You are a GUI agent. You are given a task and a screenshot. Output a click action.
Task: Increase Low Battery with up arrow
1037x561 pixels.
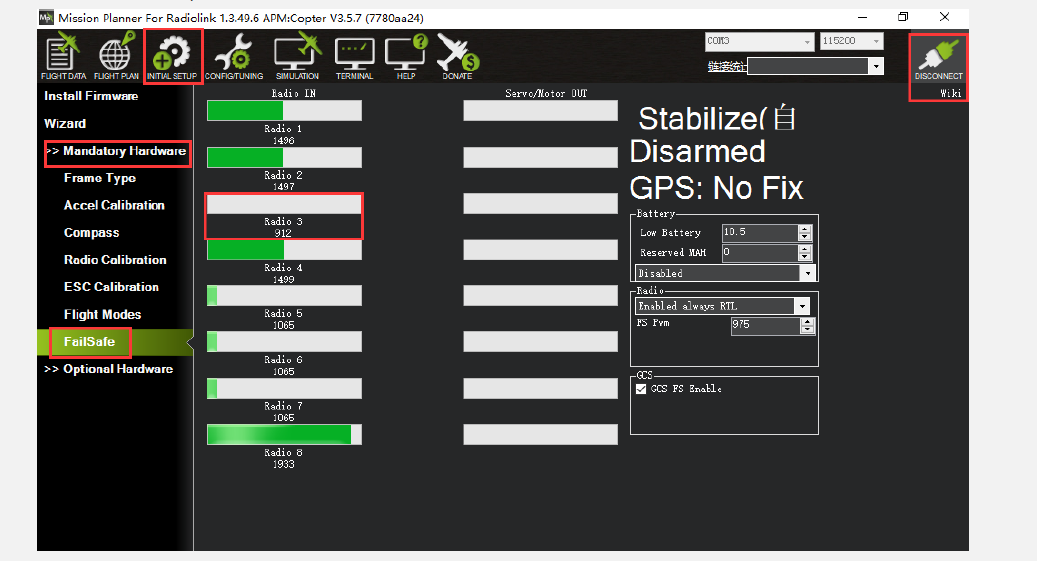click(x=805, y=229)
